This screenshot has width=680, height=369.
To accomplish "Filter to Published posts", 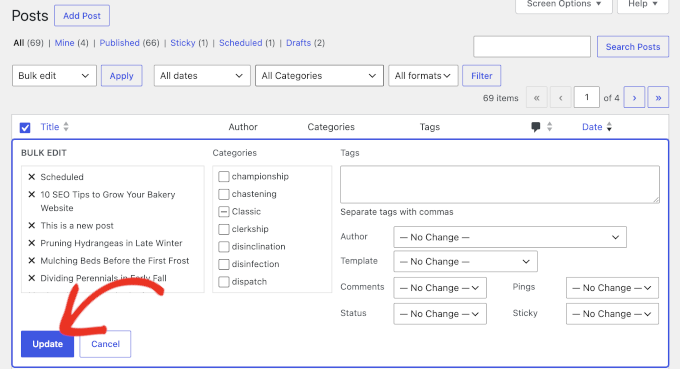I will point(120,43).
